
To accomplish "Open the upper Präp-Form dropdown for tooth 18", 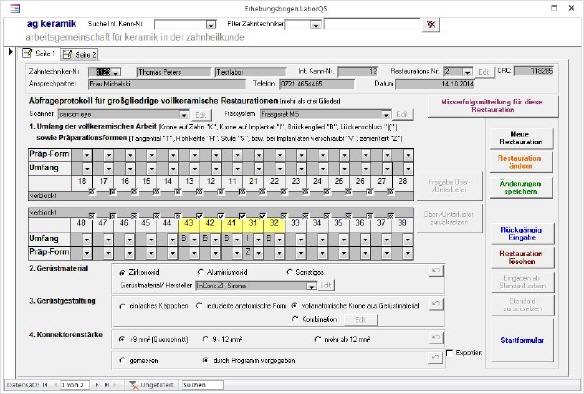I will tap(87, 155).
